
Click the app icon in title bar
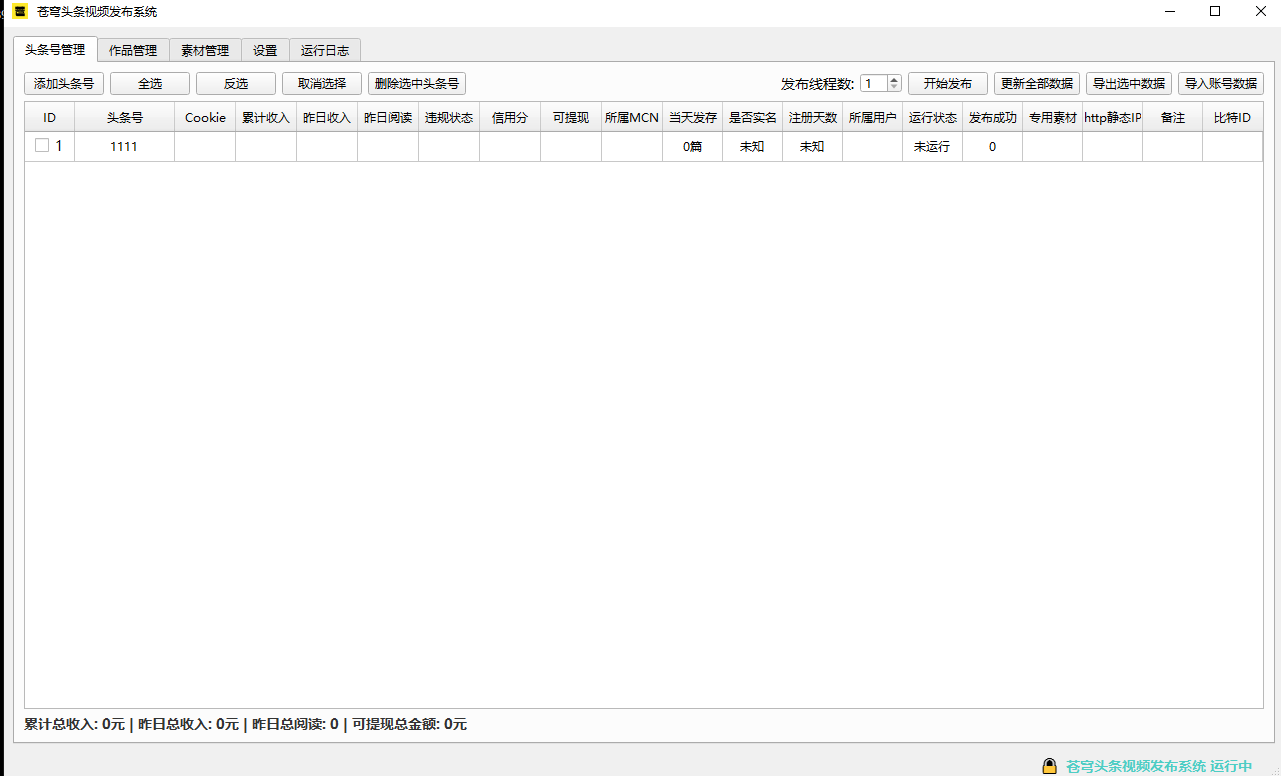(x=20, y=12)
